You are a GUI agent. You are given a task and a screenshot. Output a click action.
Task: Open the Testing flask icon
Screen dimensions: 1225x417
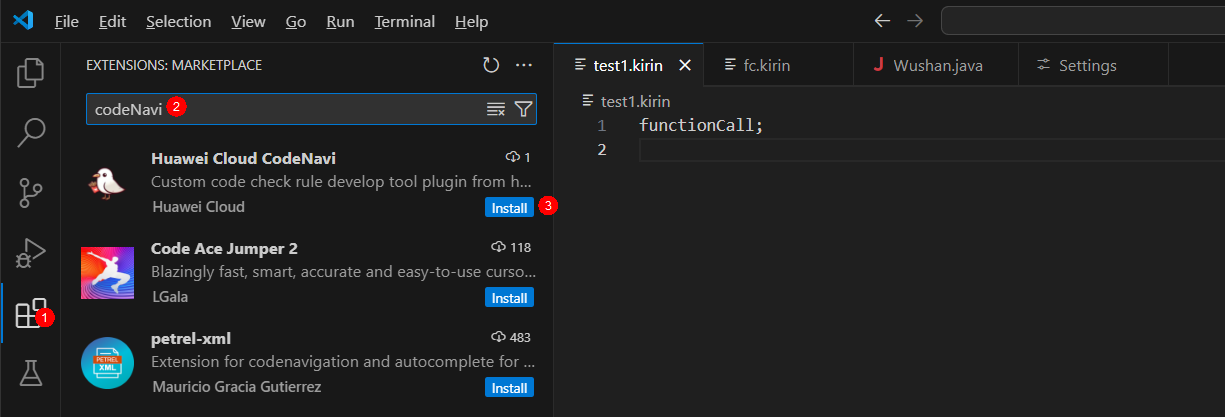(x=31, y=374)
